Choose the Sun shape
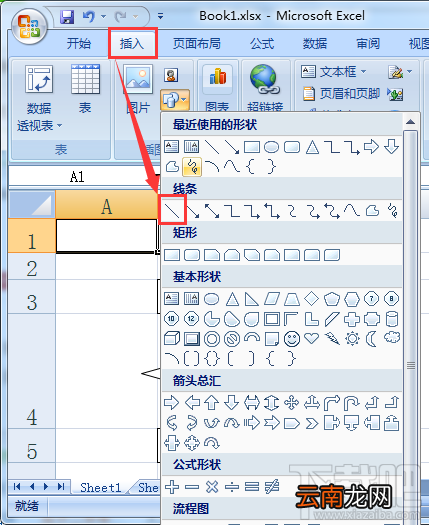 click(352, 339)
